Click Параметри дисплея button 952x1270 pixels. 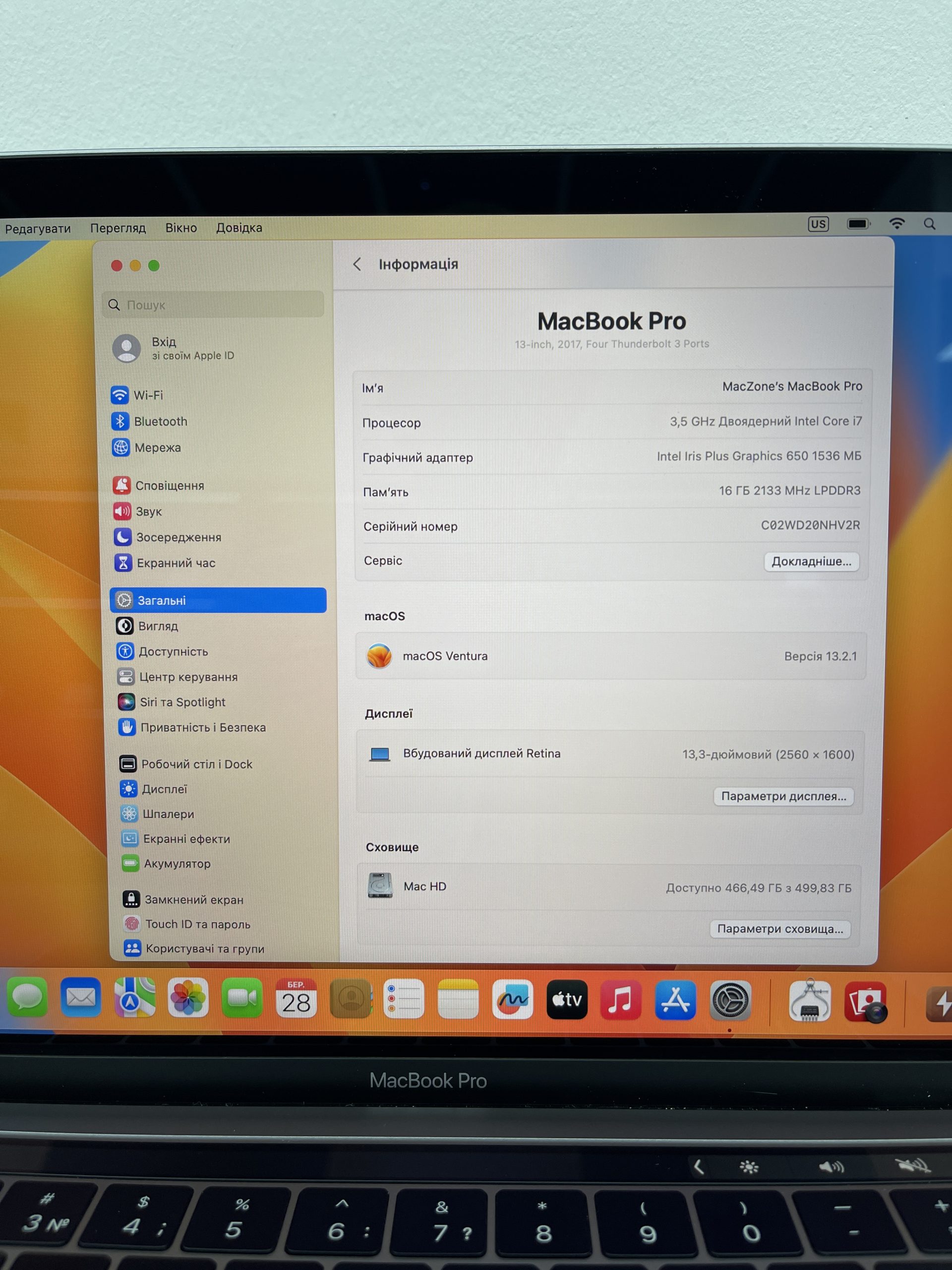[783, 796]
